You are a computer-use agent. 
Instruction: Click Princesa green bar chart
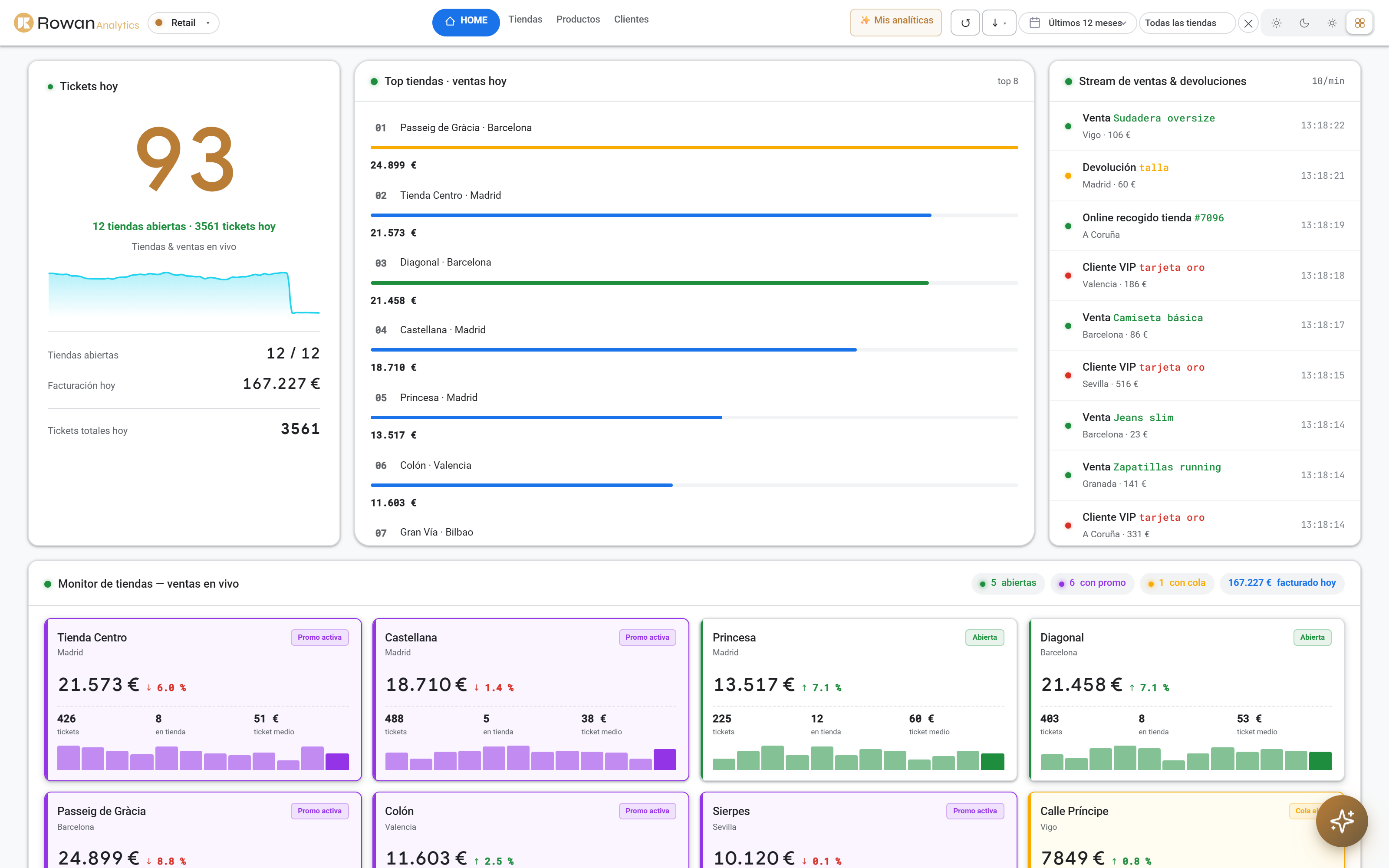(x=858, y=757)
